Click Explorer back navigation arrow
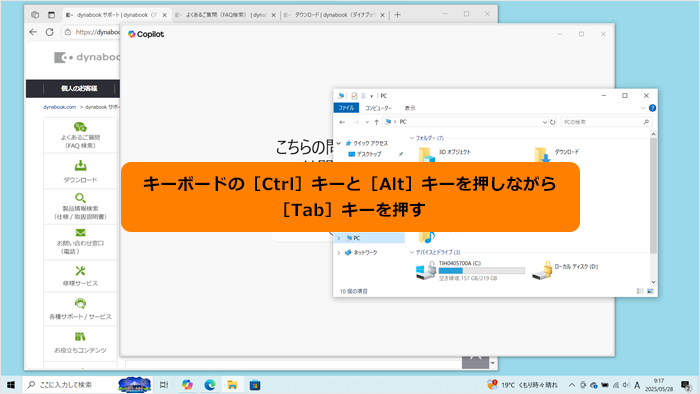Screen dimensions: 700x394 pos(342,122)
